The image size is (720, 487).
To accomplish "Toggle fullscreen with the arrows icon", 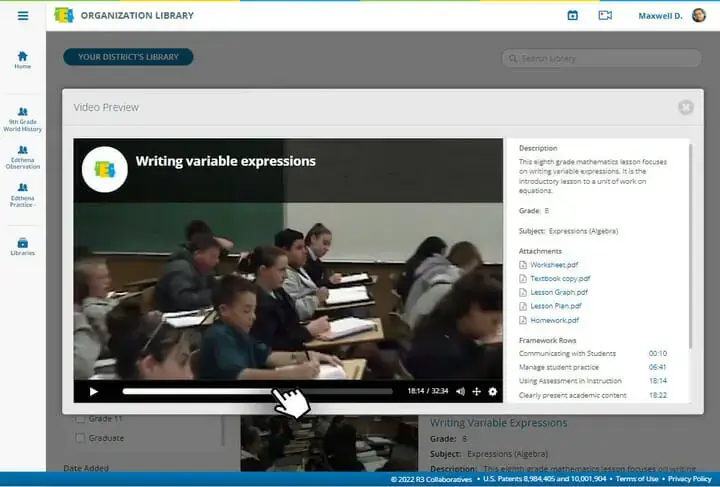I will click(x=477, y=392).
